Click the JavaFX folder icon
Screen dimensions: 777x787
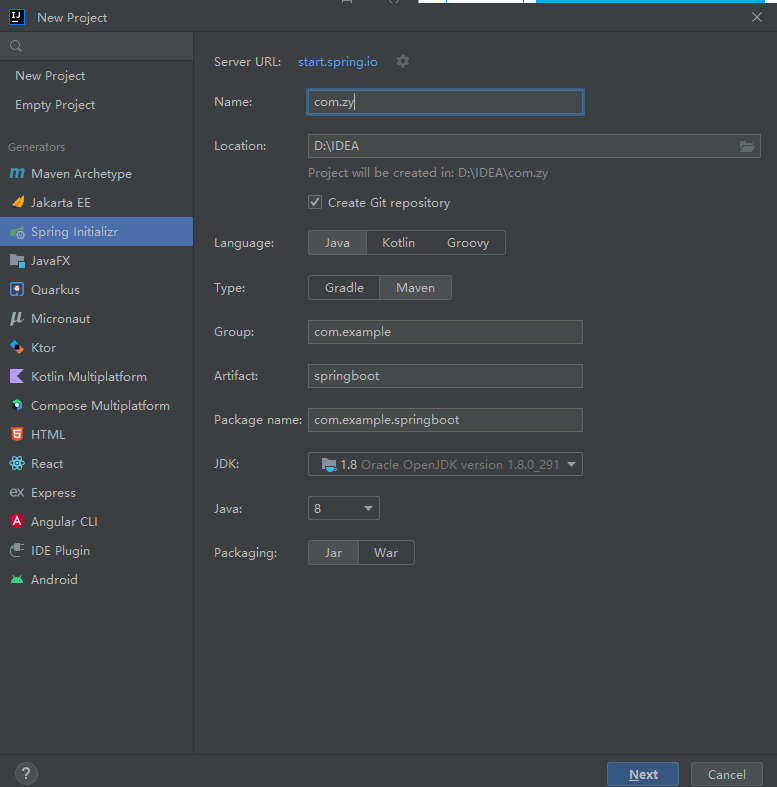17,261
